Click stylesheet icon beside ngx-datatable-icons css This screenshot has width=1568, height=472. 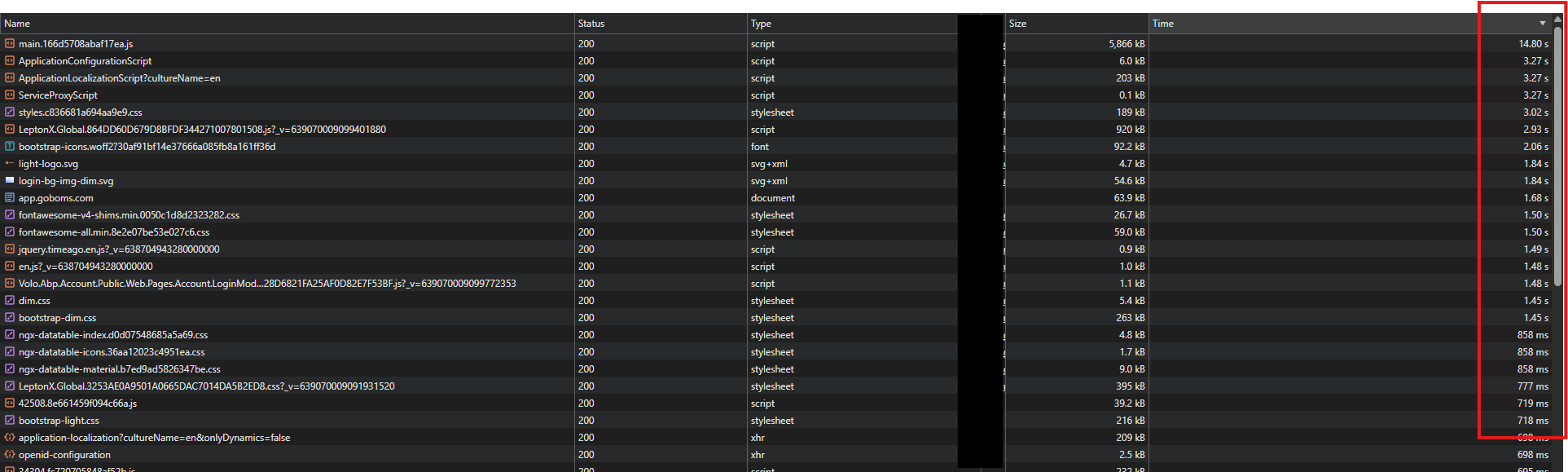coord(10,351)
